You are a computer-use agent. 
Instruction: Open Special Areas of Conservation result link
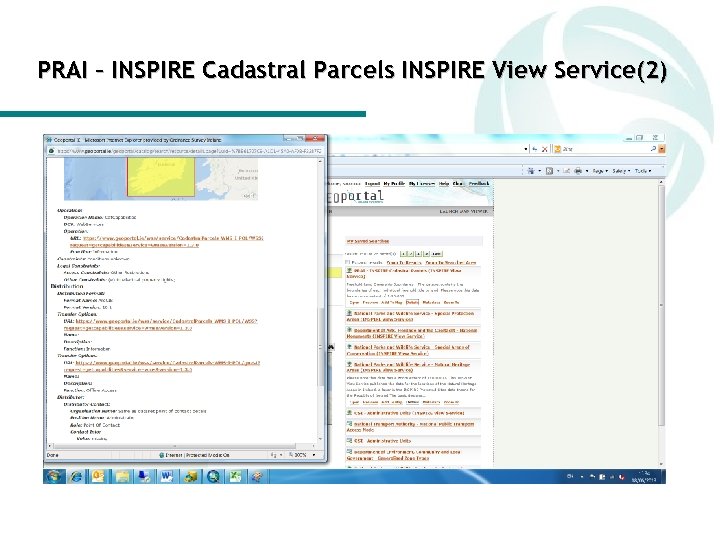pyautogui.click(x=408, y=350)
